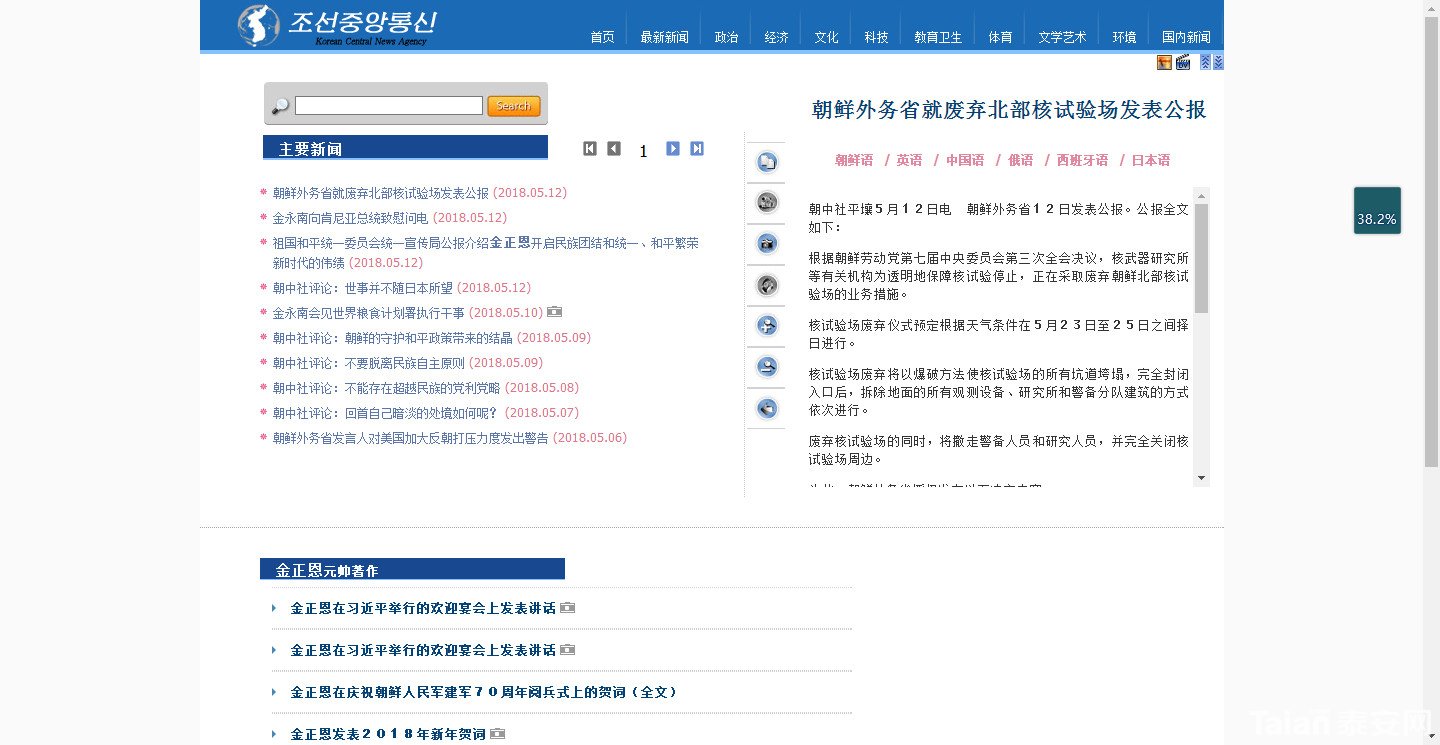The image size is (1440, 745).
Task: Click the 38.2% floating badge
Action: 1377,211
